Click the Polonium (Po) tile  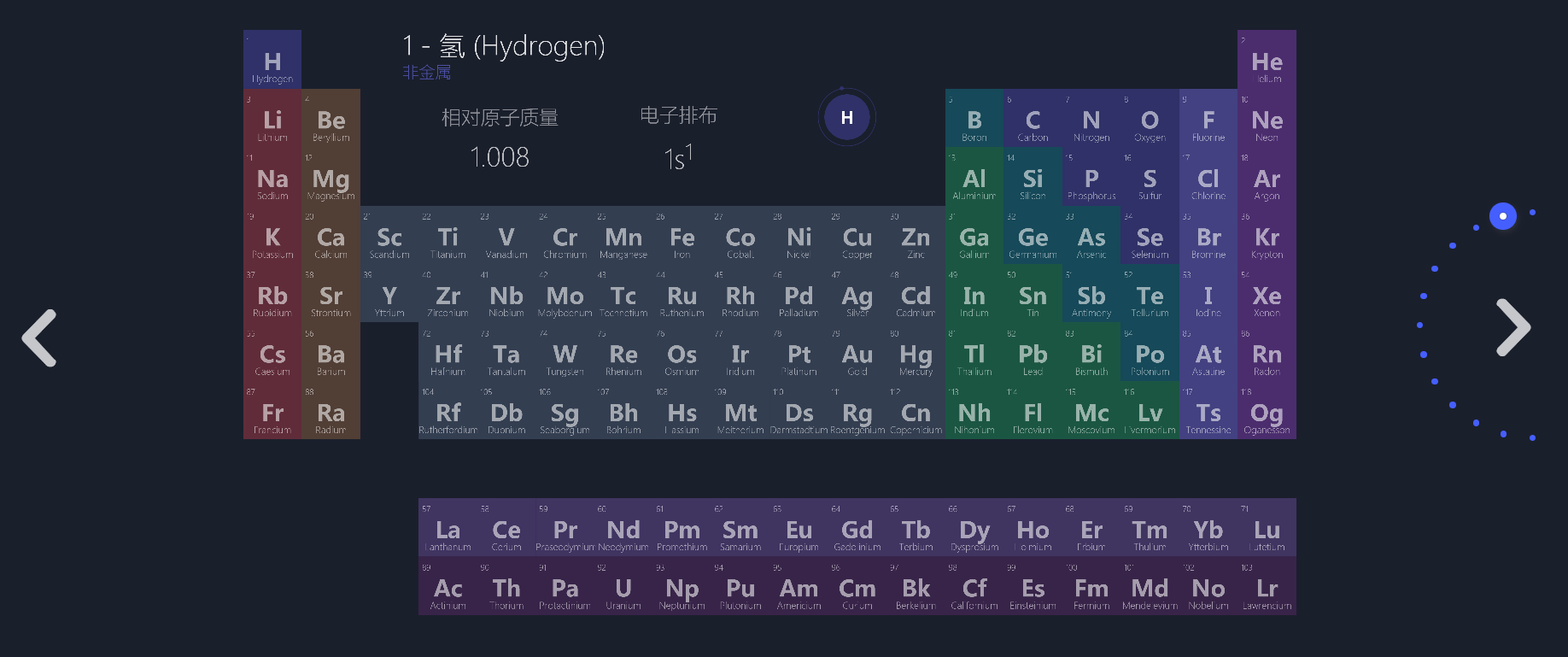[x=1150, y=353]
